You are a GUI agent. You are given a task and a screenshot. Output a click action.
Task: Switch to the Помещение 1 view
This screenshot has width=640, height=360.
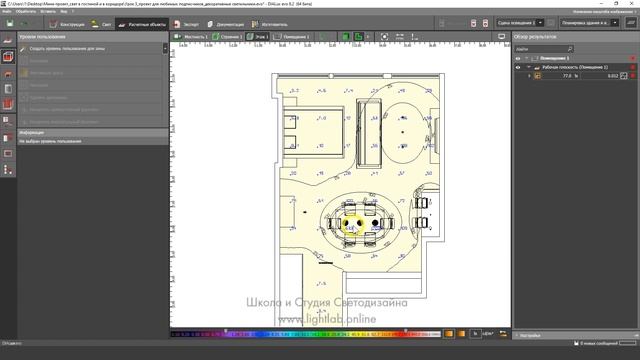click(x=291, y=37)
